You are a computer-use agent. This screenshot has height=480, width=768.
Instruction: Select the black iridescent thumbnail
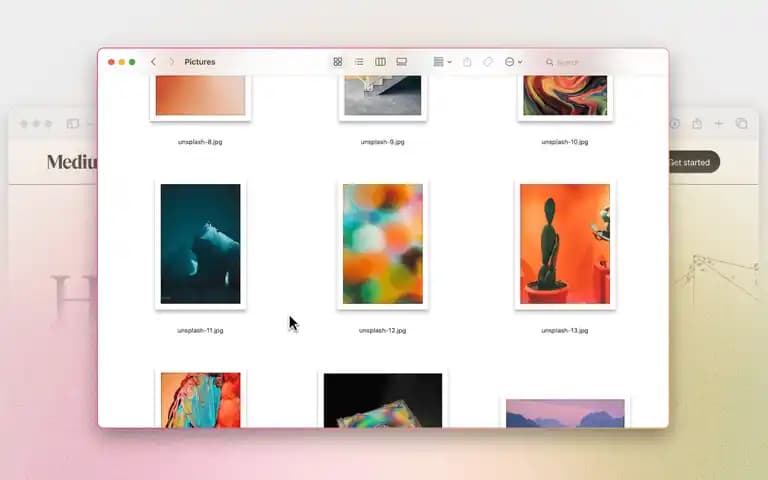(383, 400)
